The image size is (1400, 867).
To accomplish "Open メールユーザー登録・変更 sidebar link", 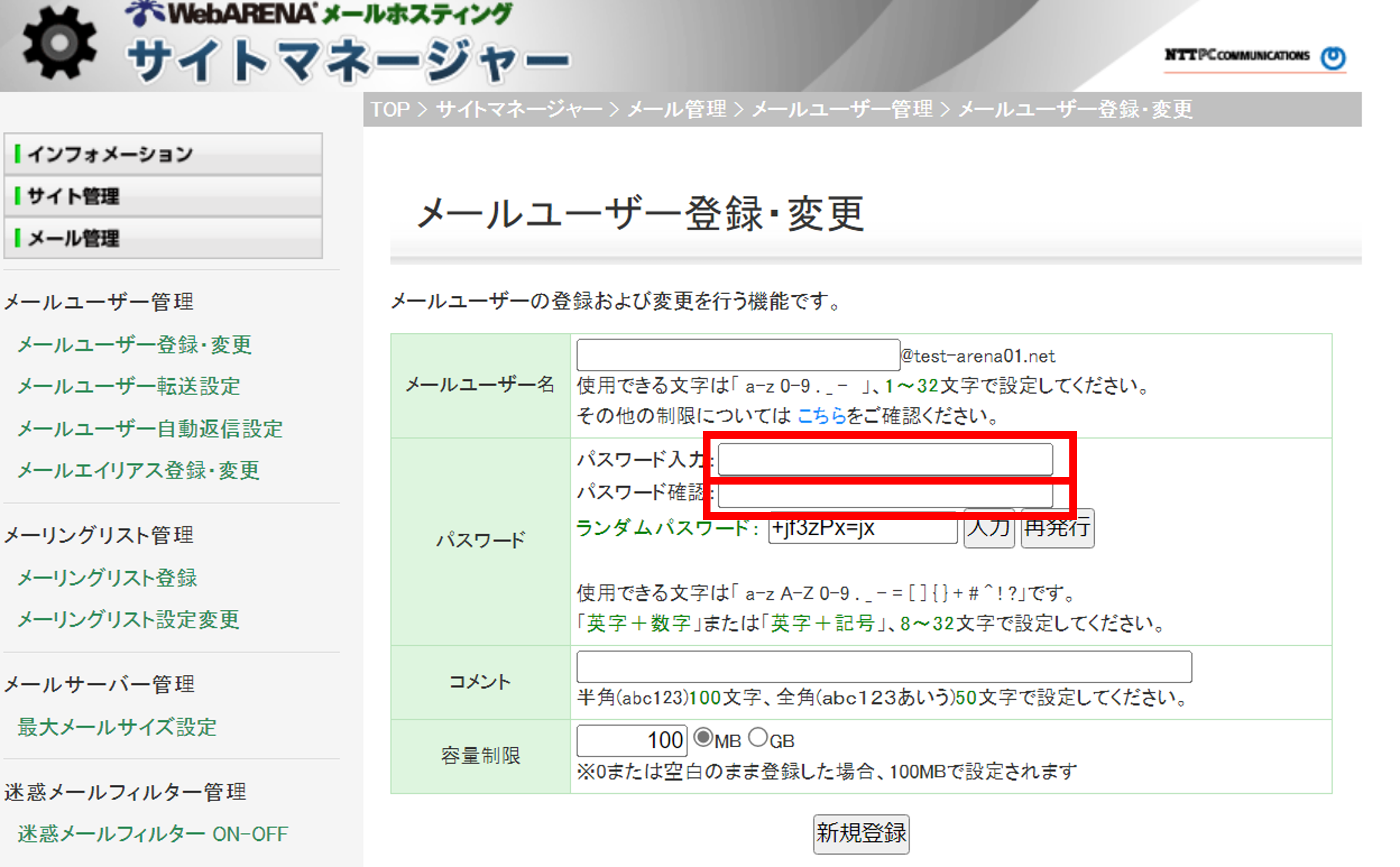I will tap(134, 344).
